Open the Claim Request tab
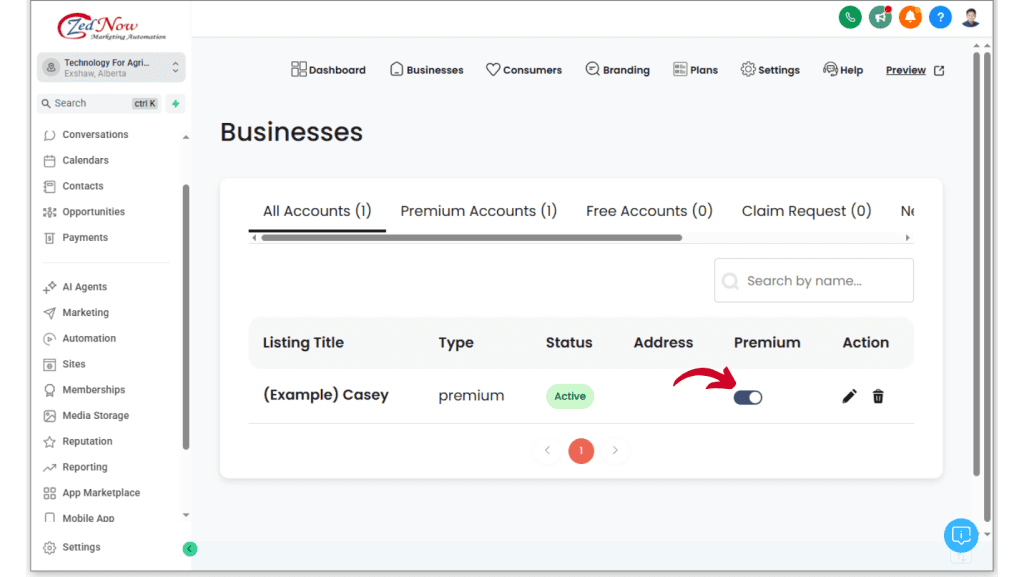 point(806,211)
